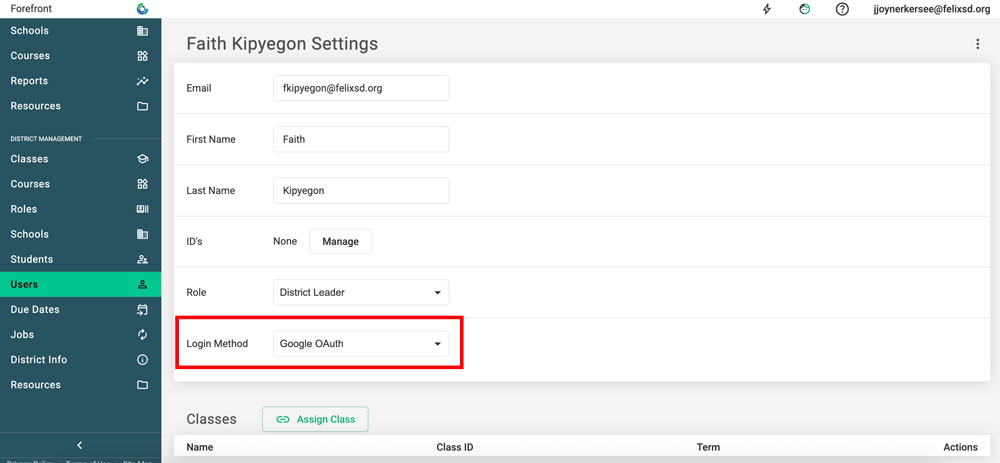Open Reports in the sidebar

coord(80,81)
